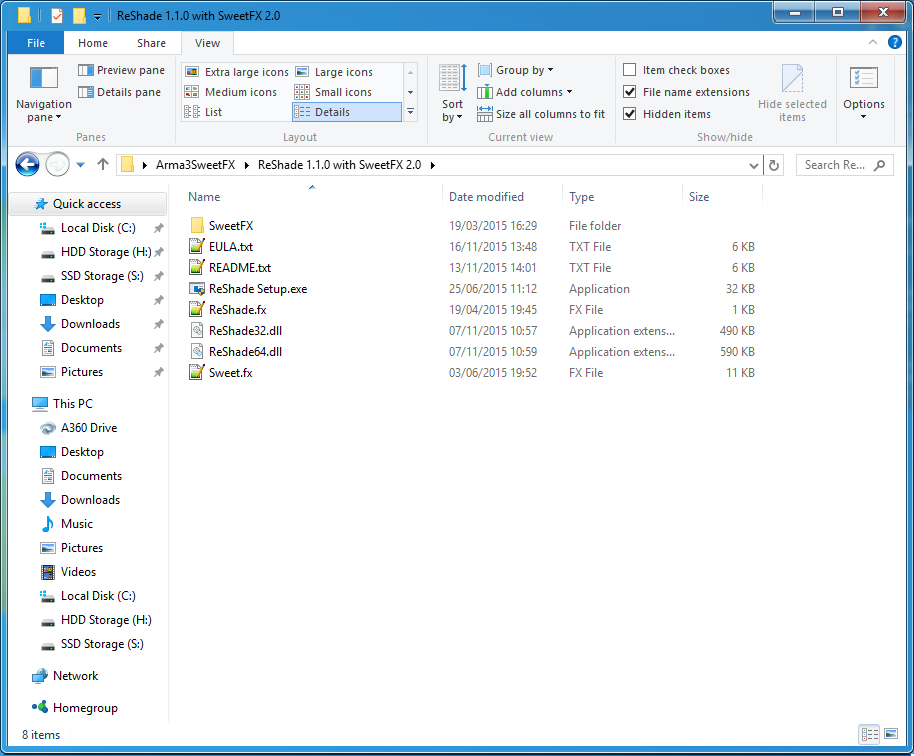Sort files by the Type column

pyautogui.click(x=581, y=197)
